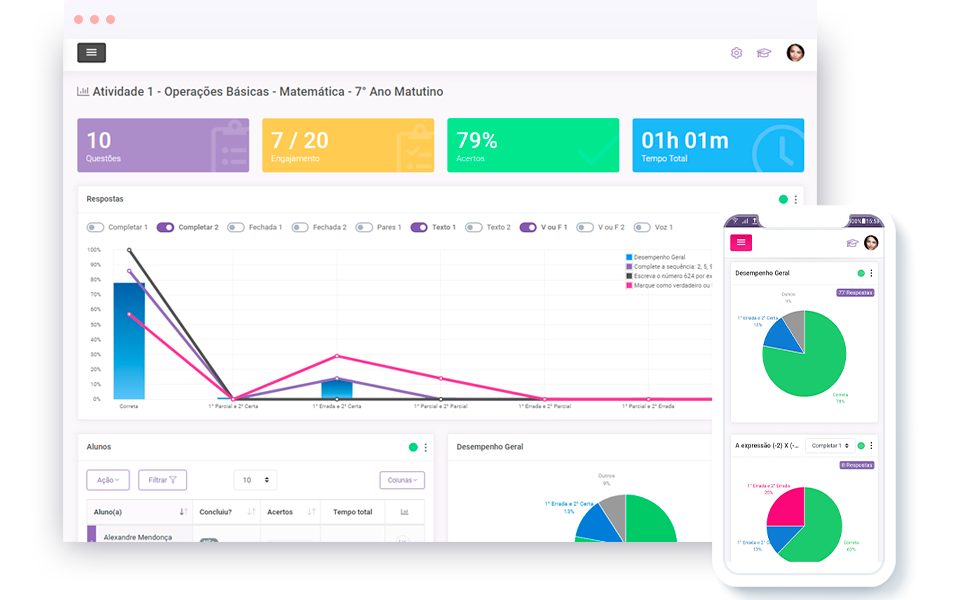Click the settings gear icon in header
Screen dimensions: 960x600
[x=736, y=53]
